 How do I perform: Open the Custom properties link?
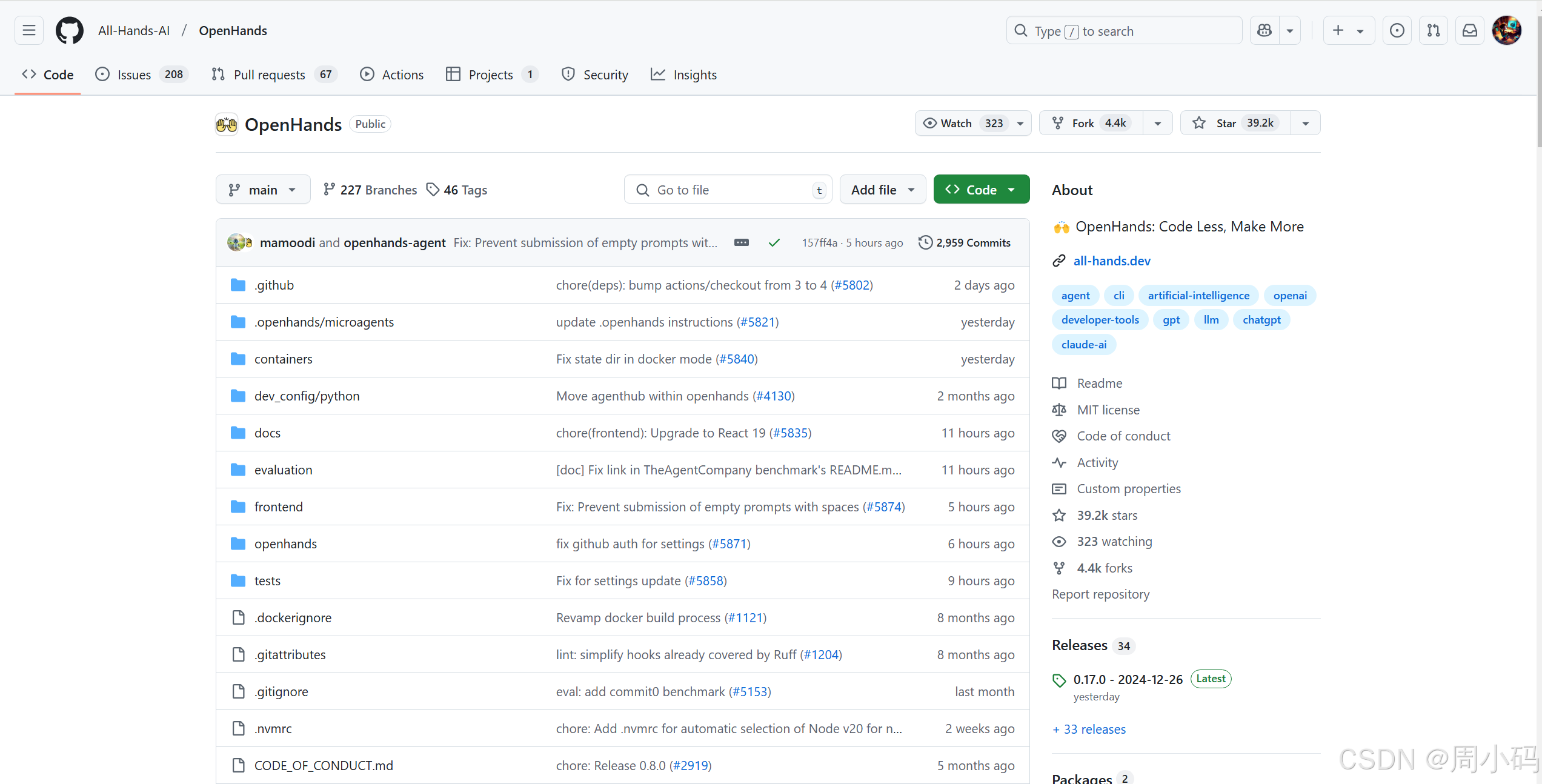(x=1129, y=488)
